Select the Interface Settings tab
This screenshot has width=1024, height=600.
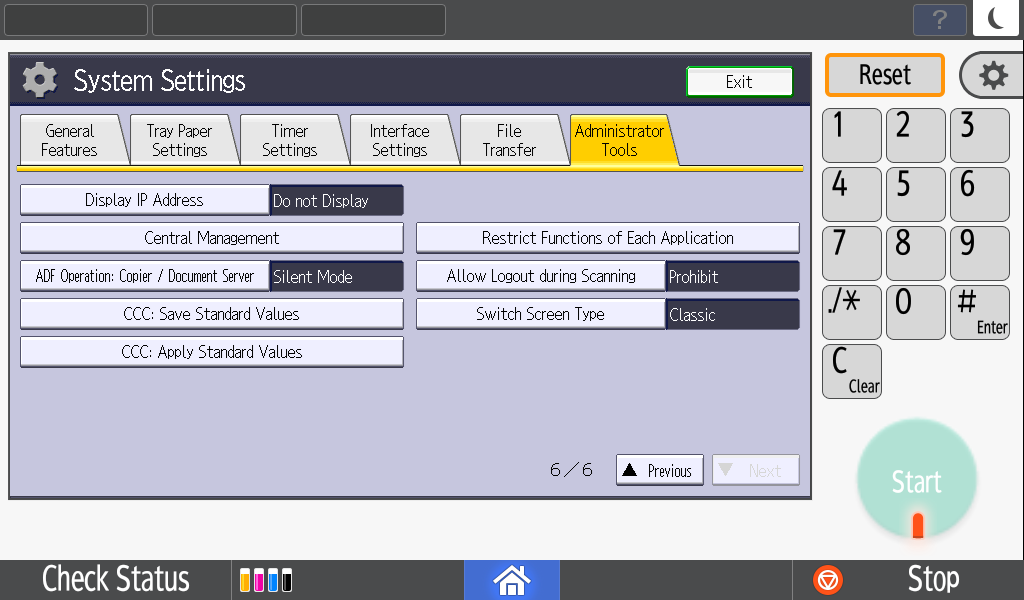coord(399,140)
